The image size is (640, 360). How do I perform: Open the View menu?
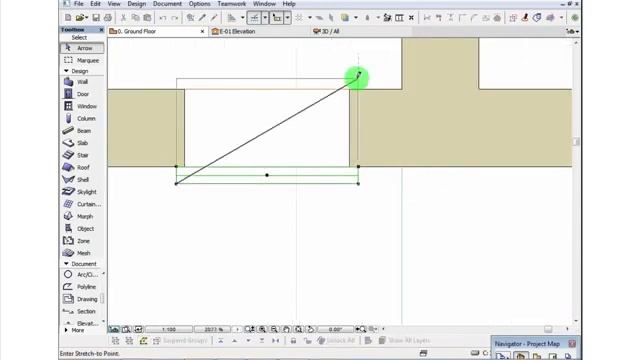(114, 4)
